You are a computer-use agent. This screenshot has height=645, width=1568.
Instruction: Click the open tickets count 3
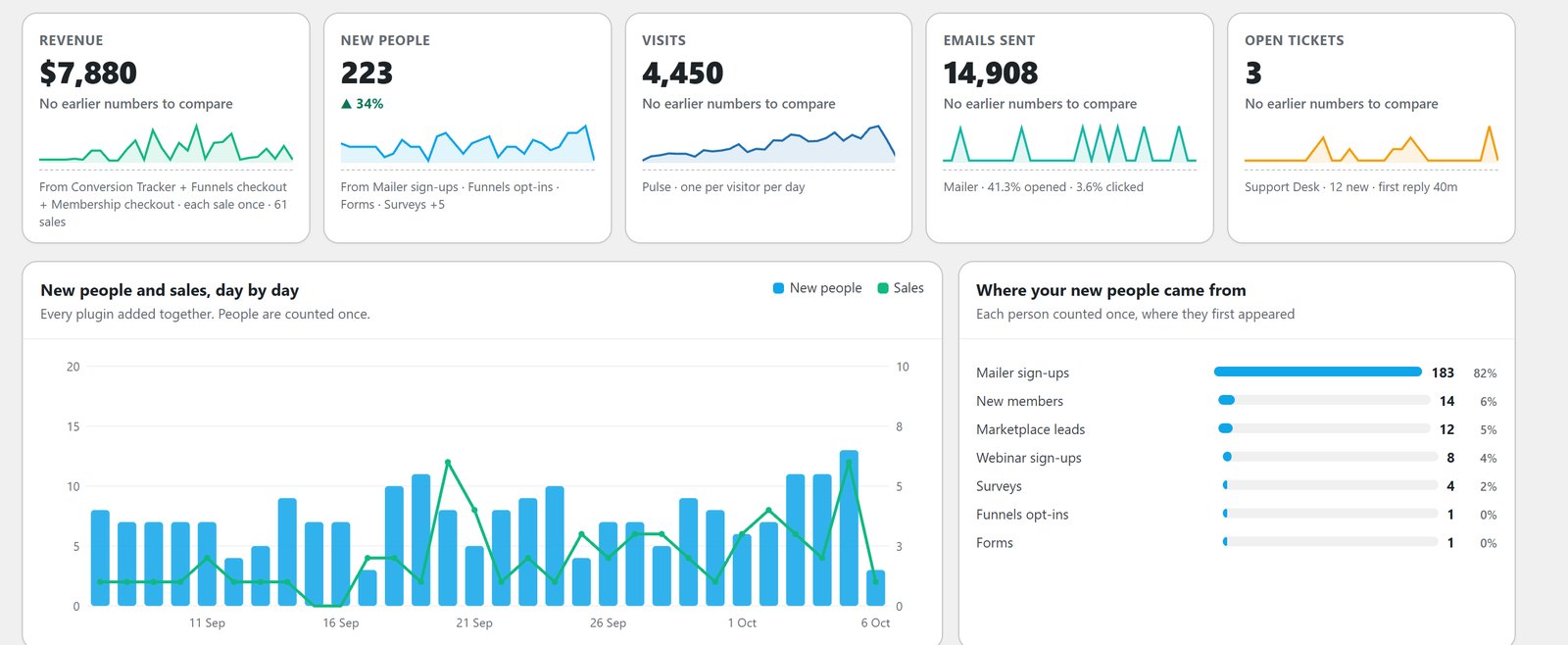pyautogui.click(x=1253, y=73)
